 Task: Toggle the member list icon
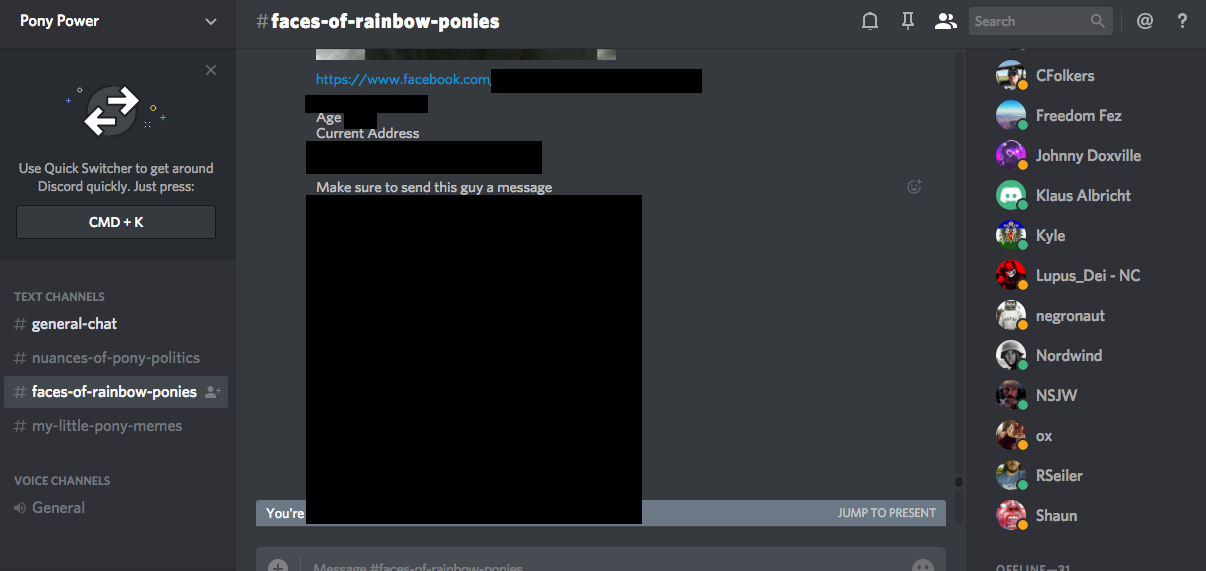click(945, 21)
